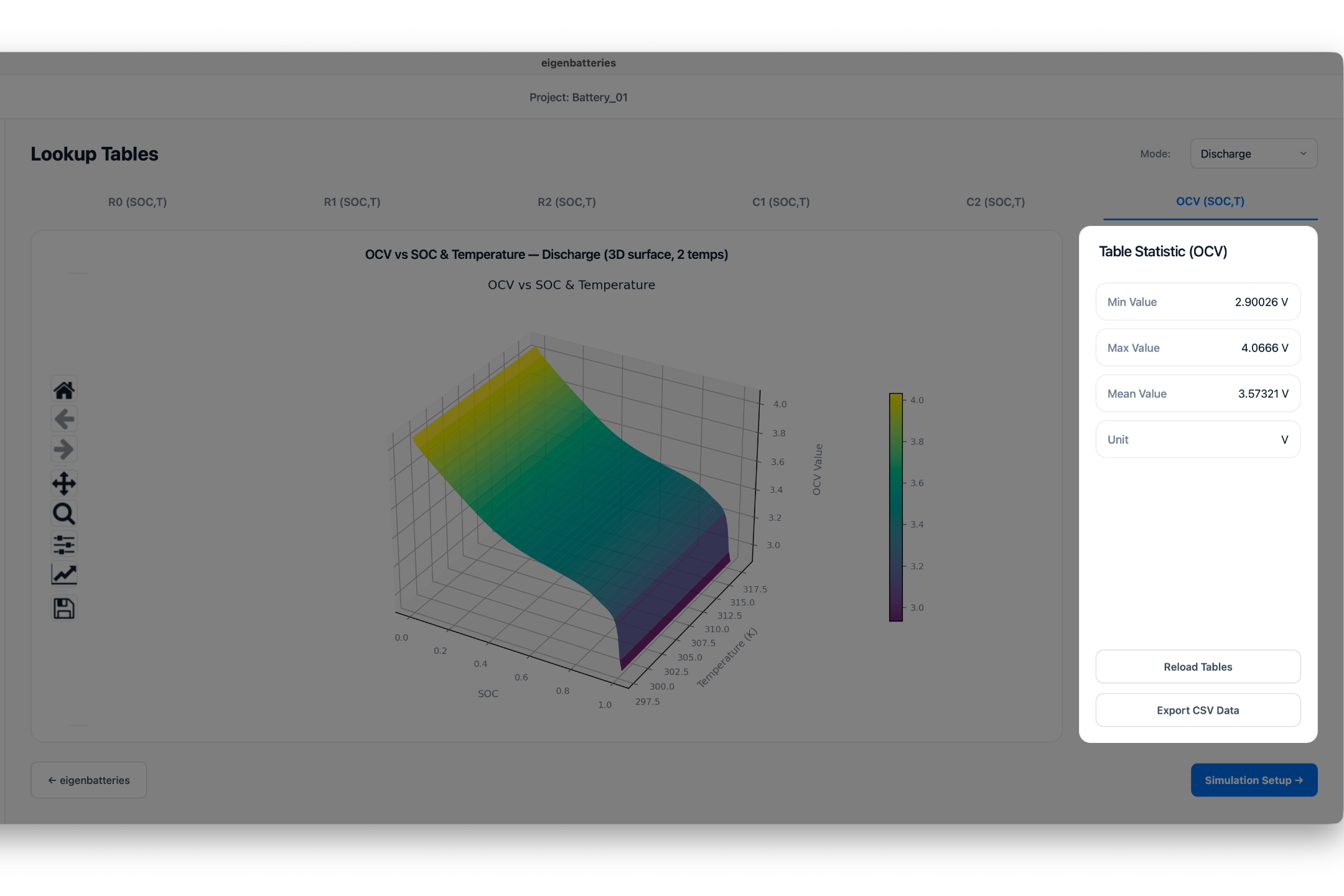1344x896 pixels.
Task: Click the bold OCV vs SOC chart title
Action: [x=546, y=254]
